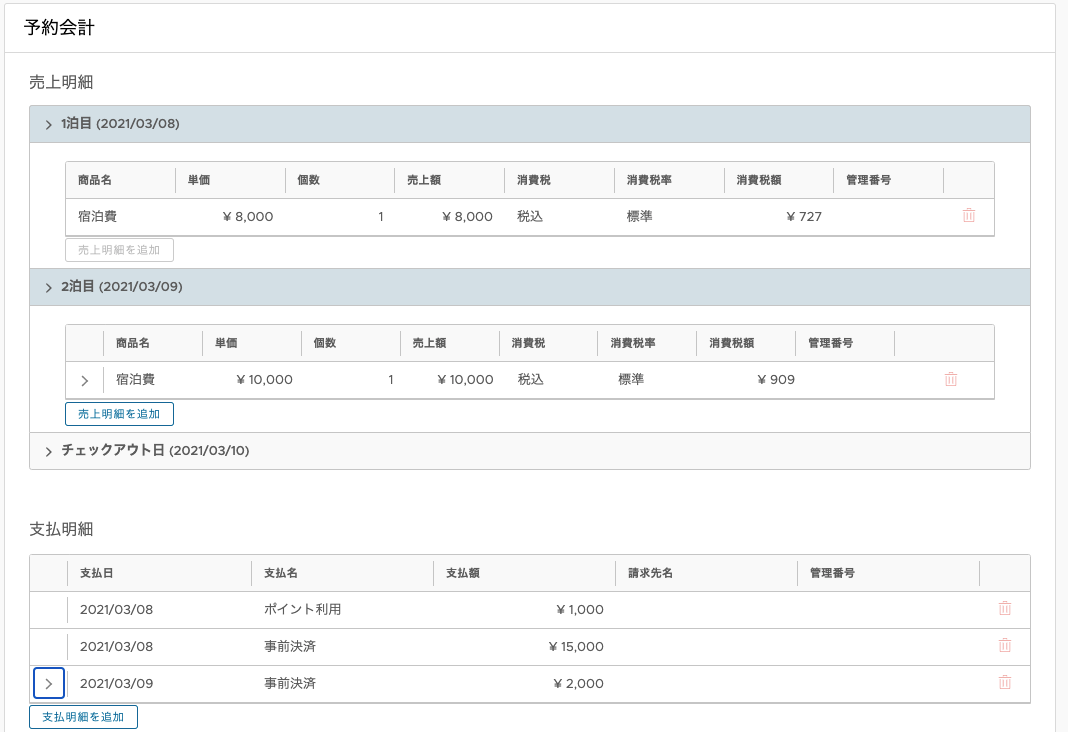Click the 支払額 column header

463,573
